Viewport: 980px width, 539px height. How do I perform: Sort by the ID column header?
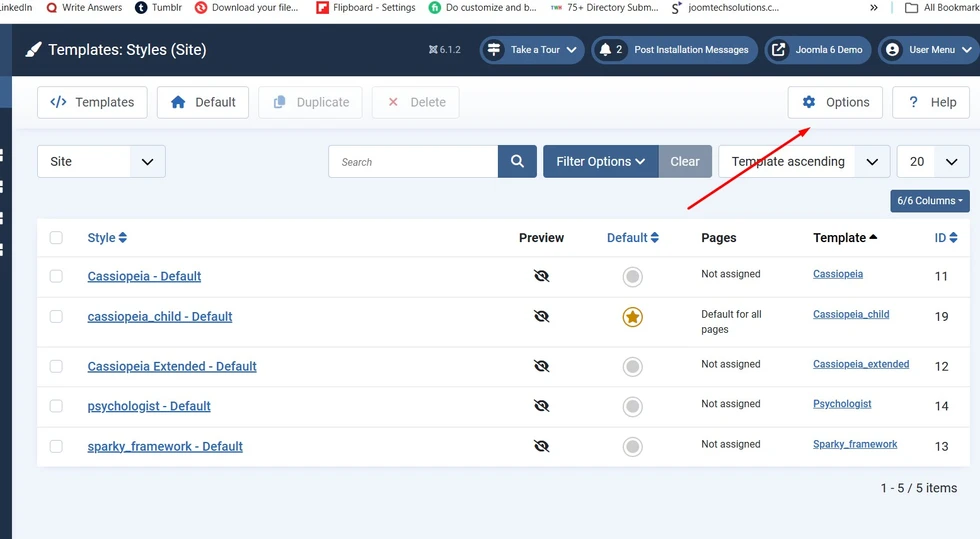click(x=946, y=238)
